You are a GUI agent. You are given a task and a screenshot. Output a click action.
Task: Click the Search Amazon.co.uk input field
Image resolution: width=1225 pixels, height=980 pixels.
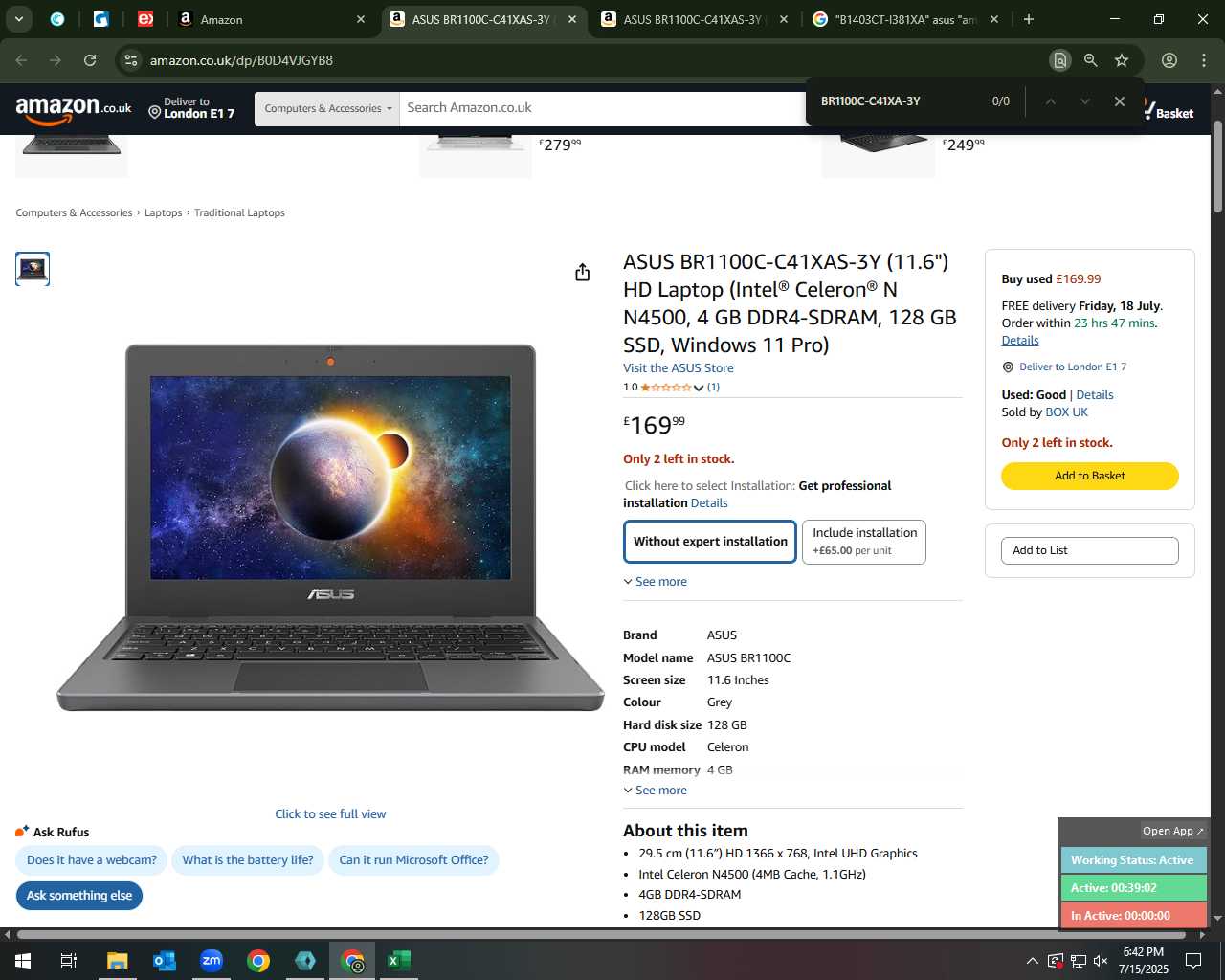(603, 108)
